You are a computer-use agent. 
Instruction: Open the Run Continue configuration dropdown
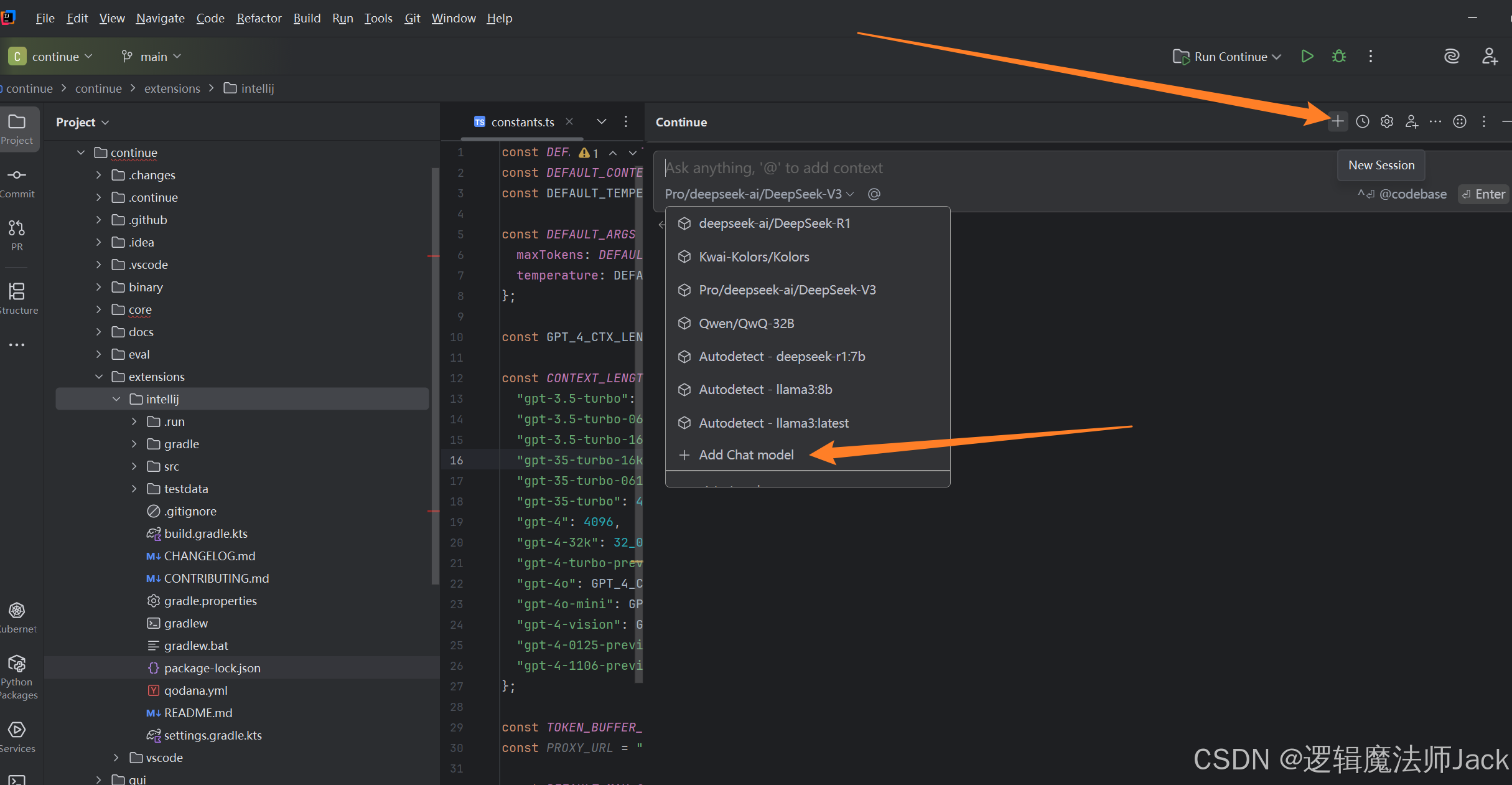1230,57
